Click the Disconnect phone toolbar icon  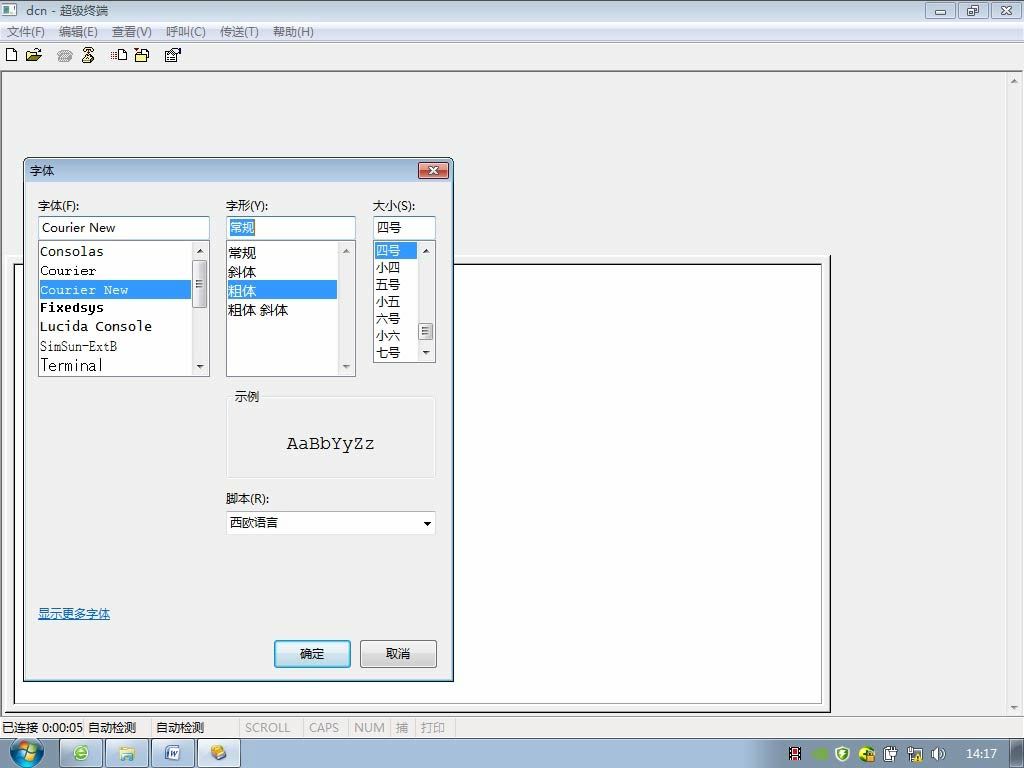(88, 56)
